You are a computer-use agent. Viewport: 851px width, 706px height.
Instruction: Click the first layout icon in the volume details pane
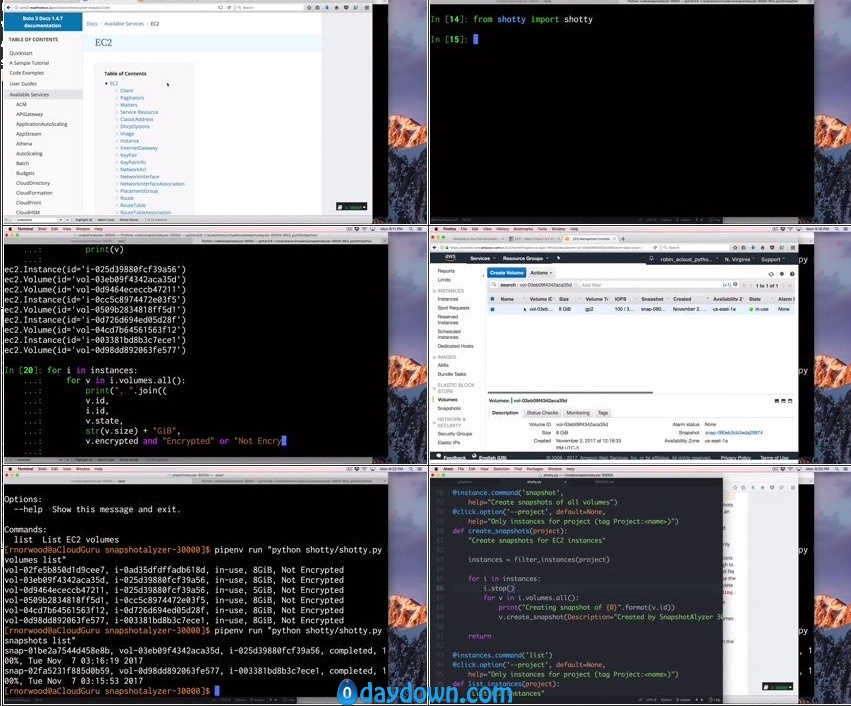777,400
